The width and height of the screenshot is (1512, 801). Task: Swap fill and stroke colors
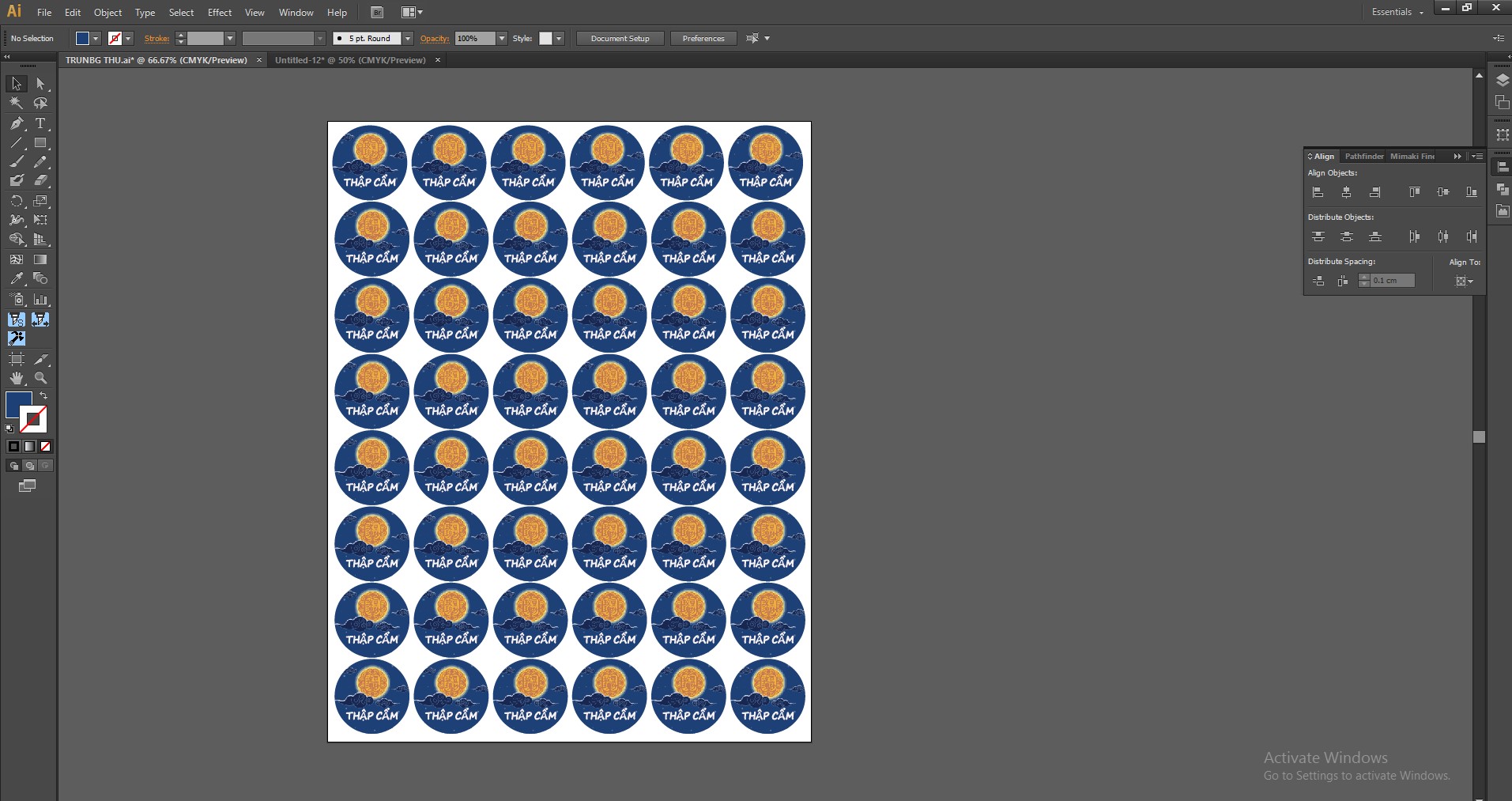point(43,395)
